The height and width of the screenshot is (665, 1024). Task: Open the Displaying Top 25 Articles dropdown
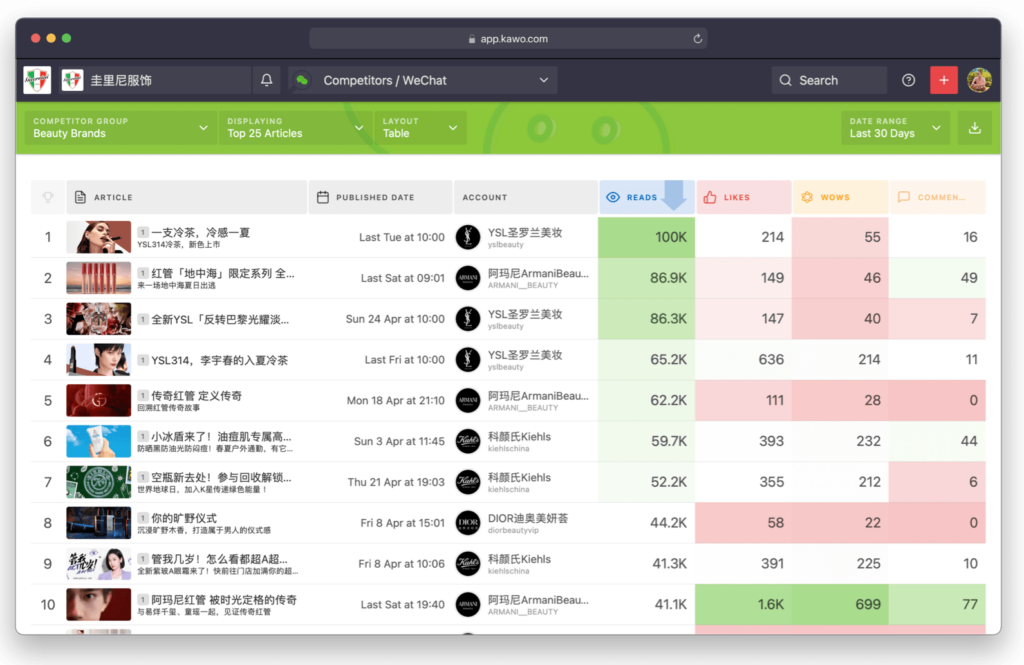[x=295, y=128]
